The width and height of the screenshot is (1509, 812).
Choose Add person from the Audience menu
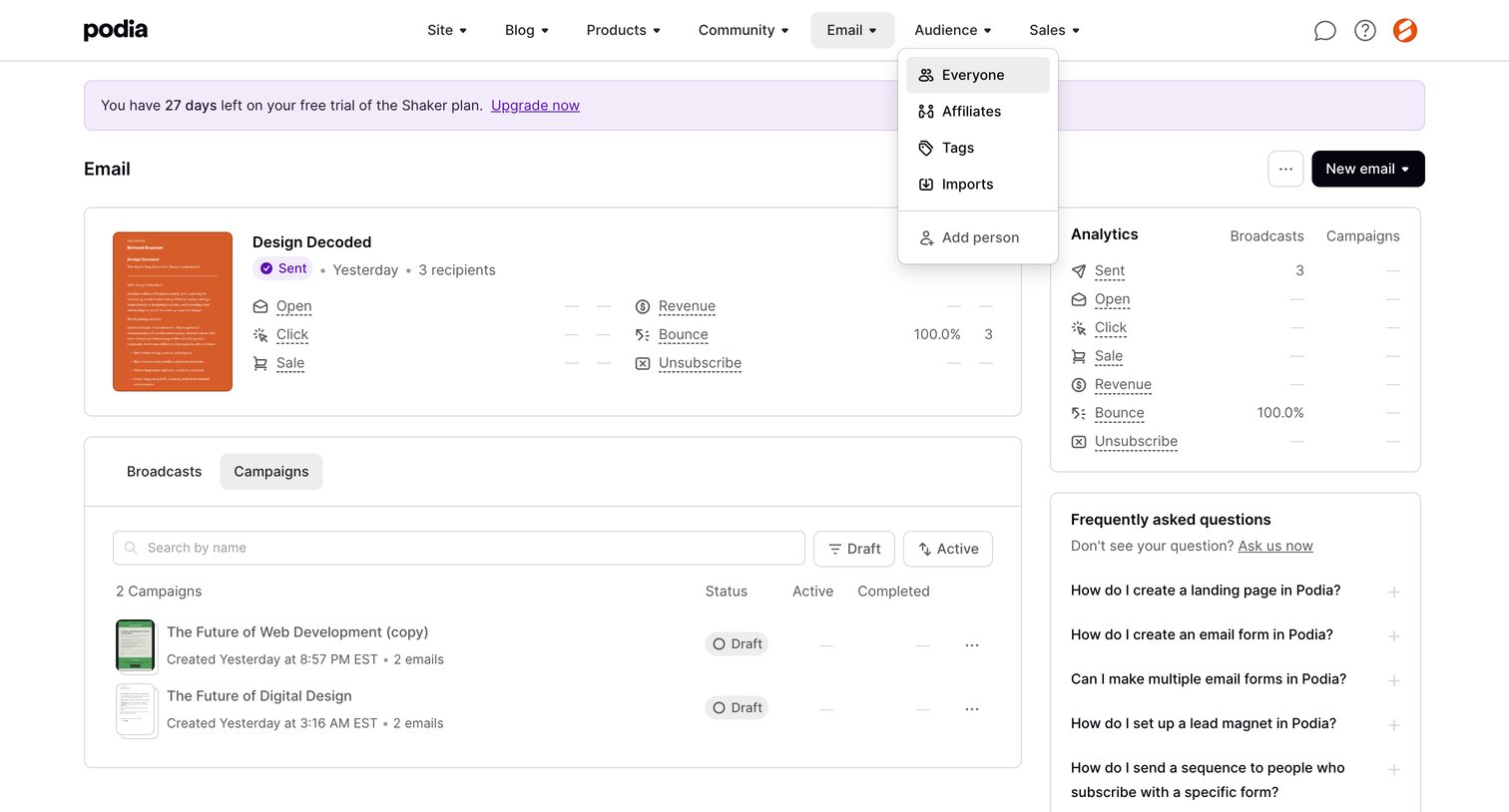(x=978, y=237)
